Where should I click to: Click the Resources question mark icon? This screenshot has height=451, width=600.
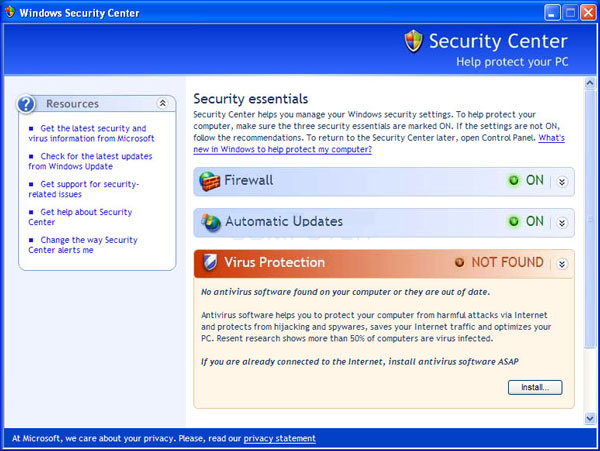[26, 104]
